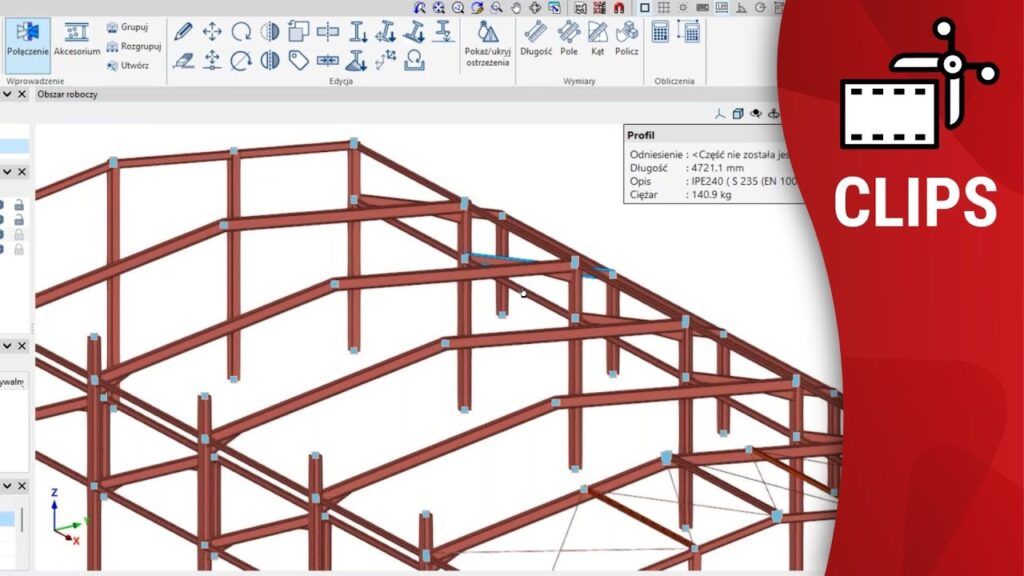Collapse the bottom-left panel chevron

coord(7,485)
